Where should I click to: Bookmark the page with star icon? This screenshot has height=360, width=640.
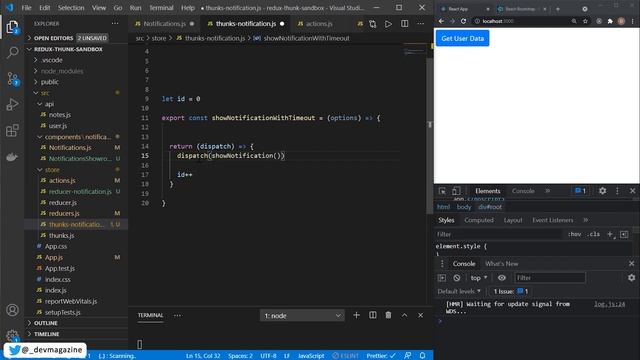(x=585, y=21)
